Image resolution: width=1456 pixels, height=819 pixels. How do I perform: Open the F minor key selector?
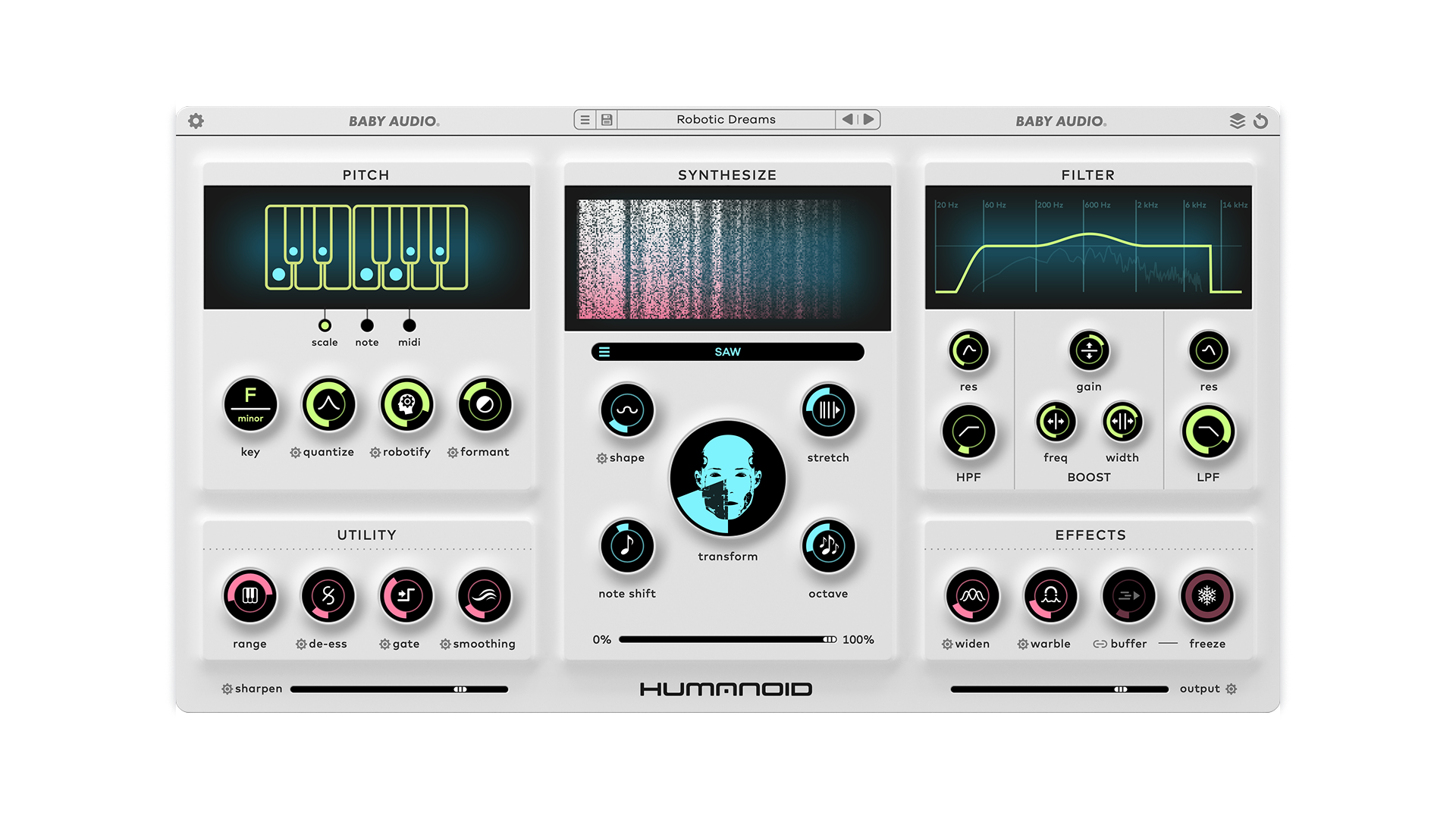(x=250, y=404)
